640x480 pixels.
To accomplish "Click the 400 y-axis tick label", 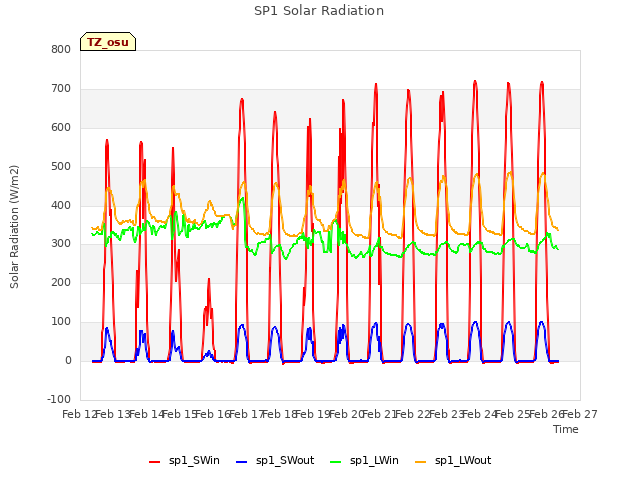I will (61, 205).
